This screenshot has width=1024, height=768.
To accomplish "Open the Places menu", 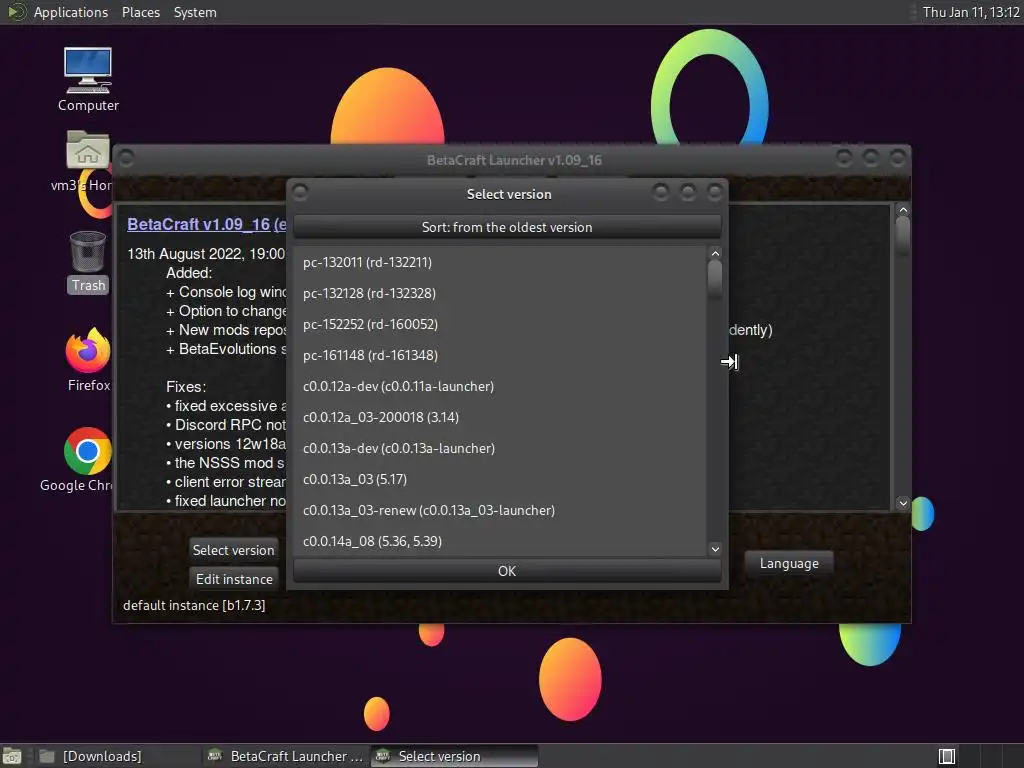I will tap(140, 12).
